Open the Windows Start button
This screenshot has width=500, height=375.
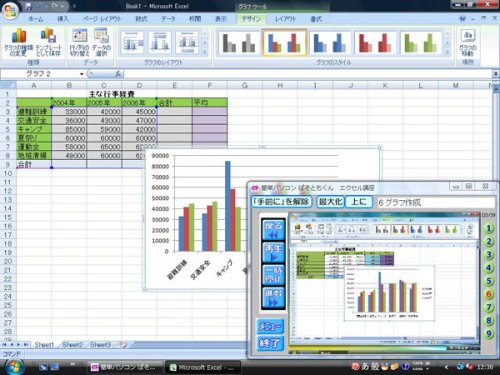[x=14, y=367]
